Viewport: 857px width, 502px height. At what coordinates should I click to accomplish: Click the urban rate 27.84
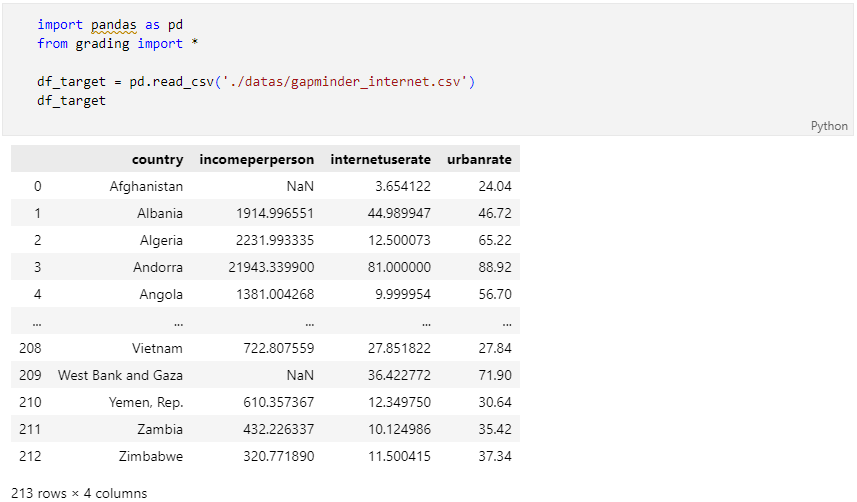click(x=495, y=348)
